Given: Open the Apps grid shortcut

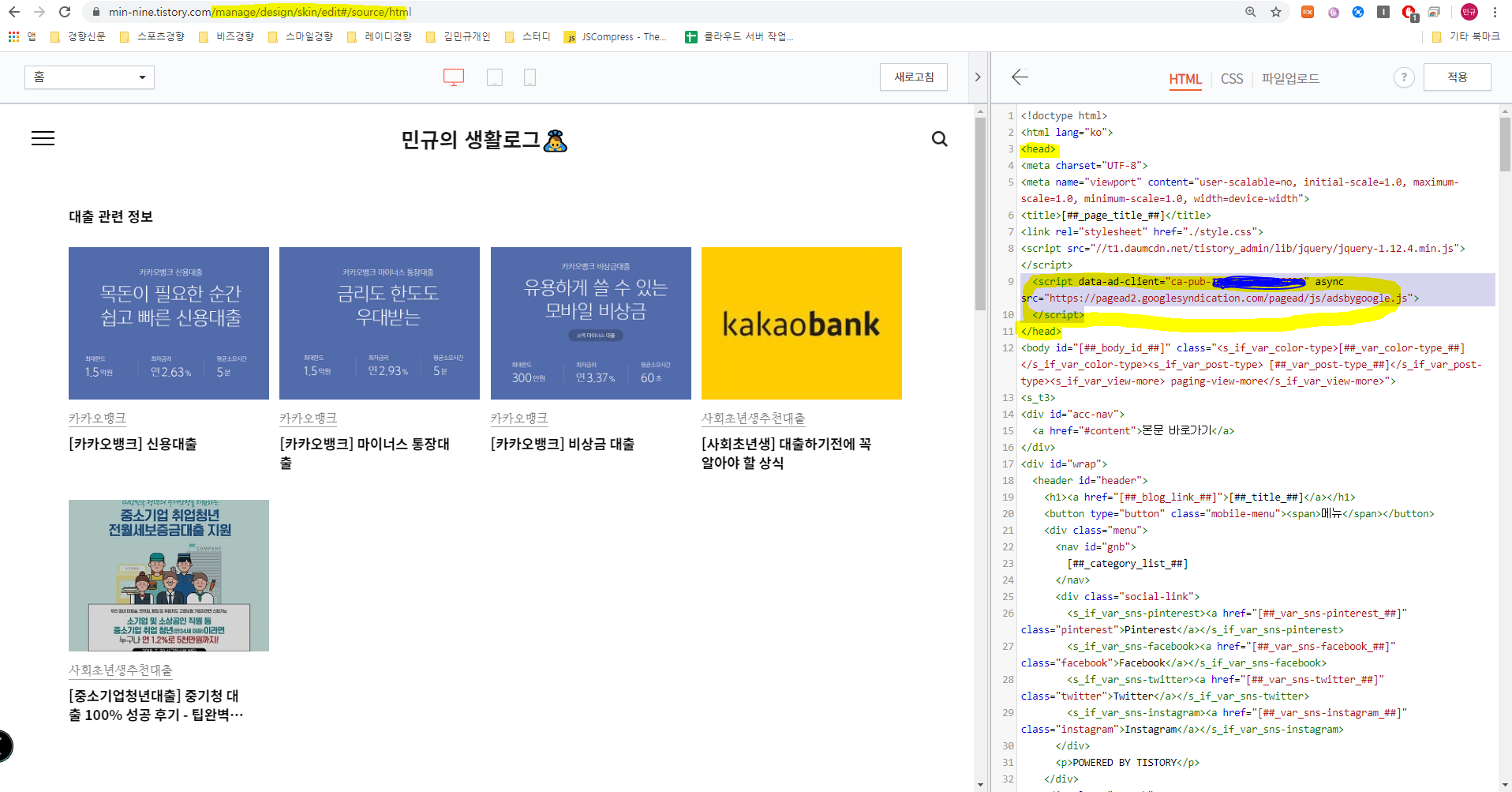Looking at the screenshot, I should point(21,36).
